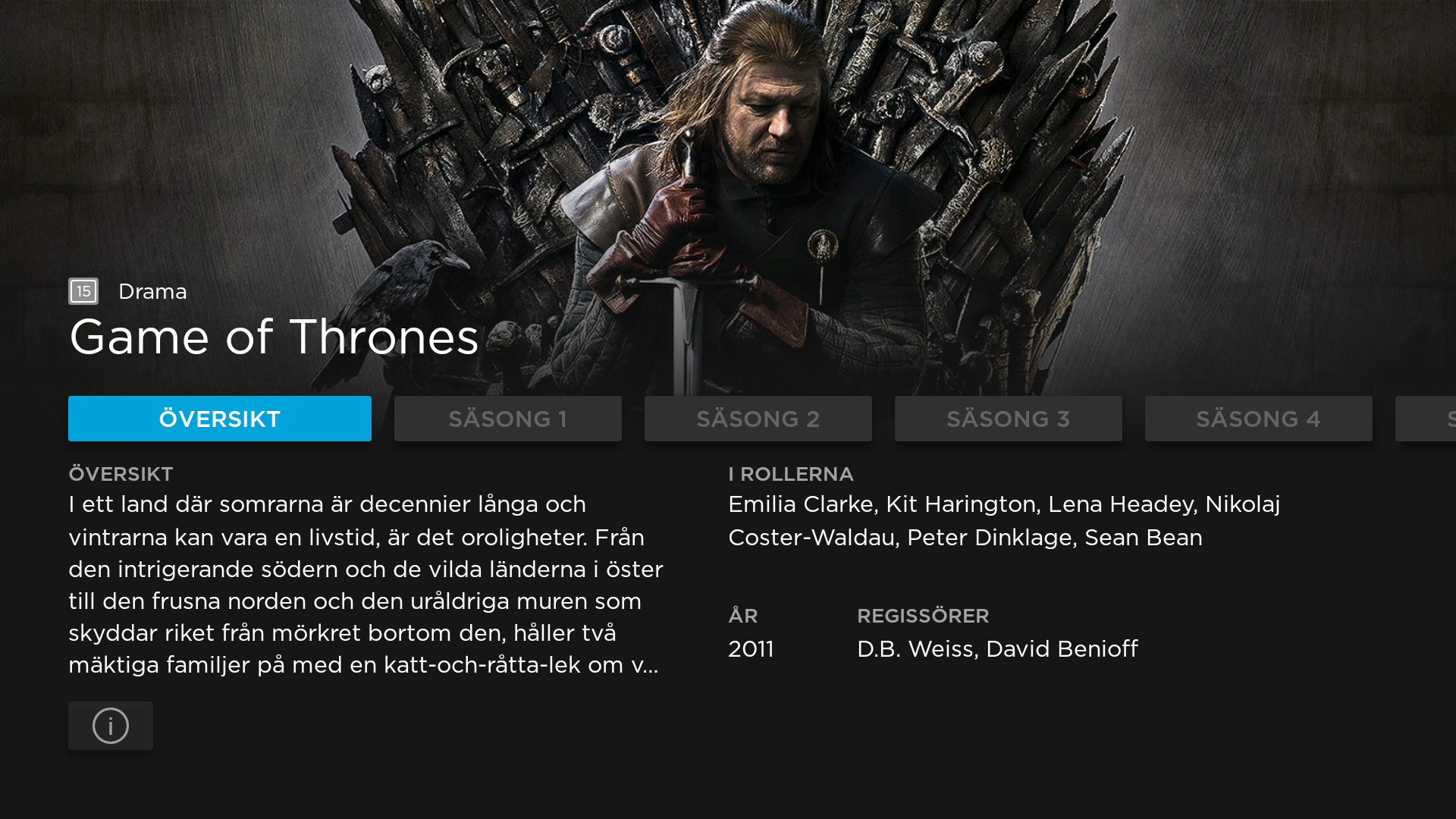Expand the truncated overview description text
Image resolution: width=1456 pixels, height=819 pixels.
click(x=366, y=584)
